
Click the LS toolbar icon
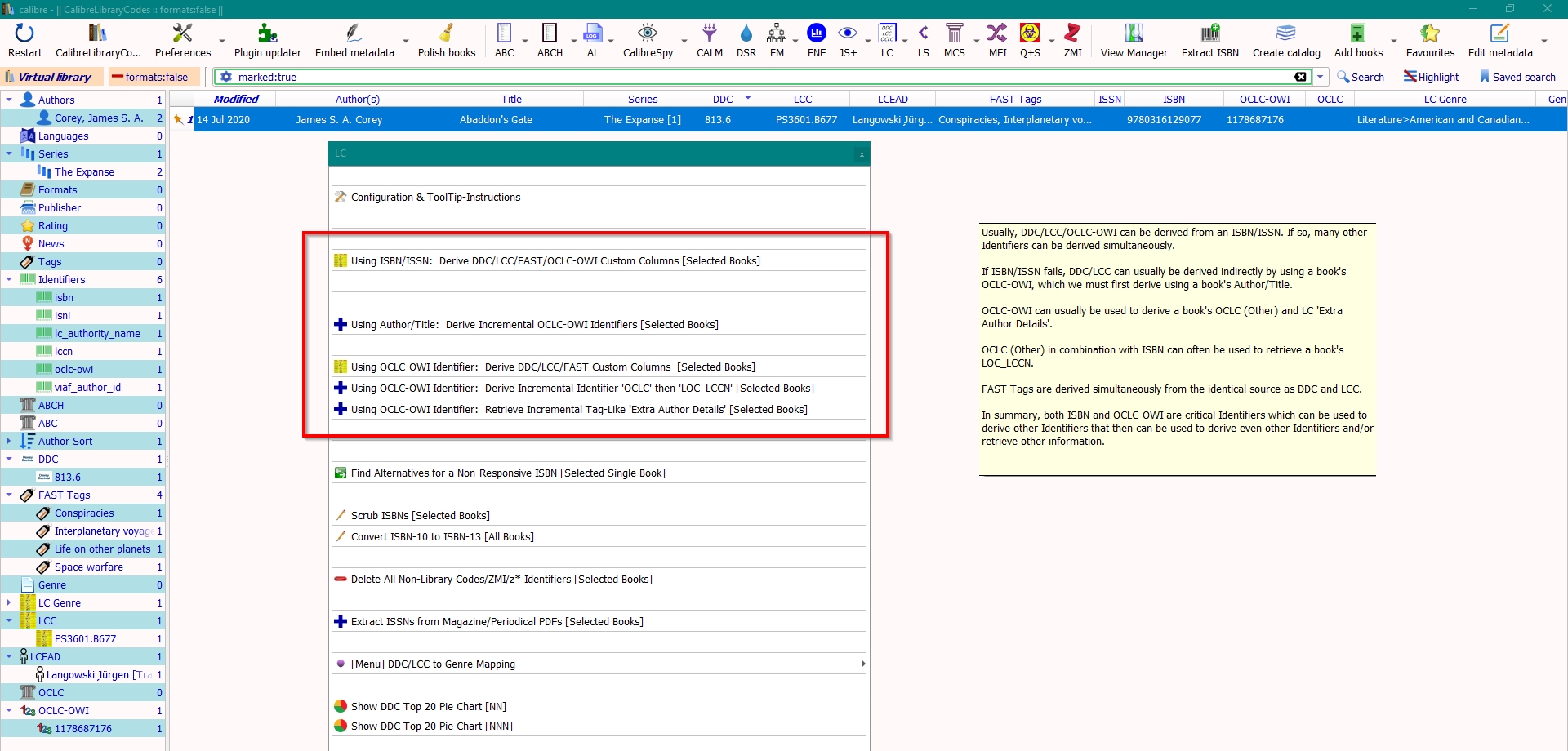pos(924,33)
